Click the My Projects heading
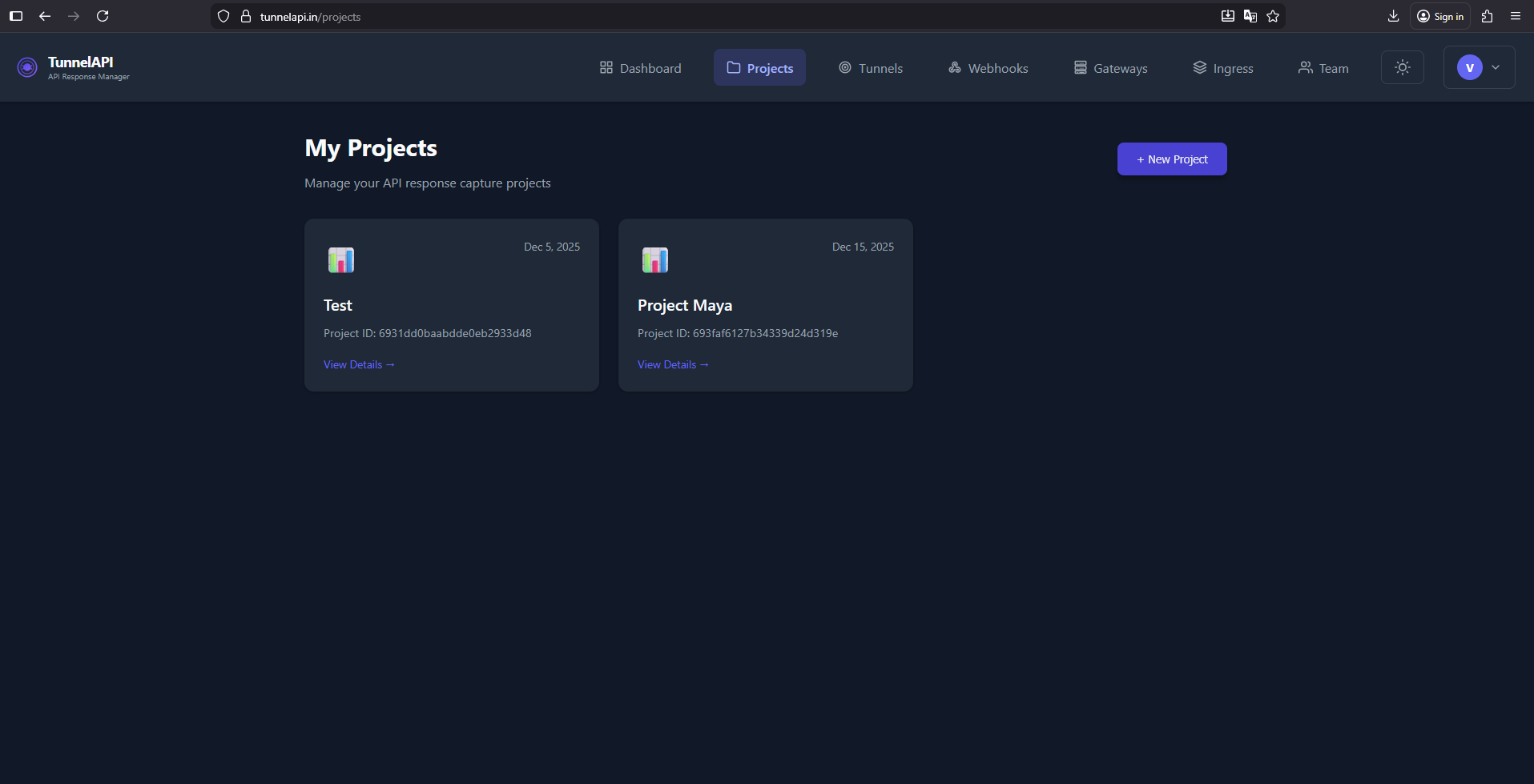 [x=371, y=148]
